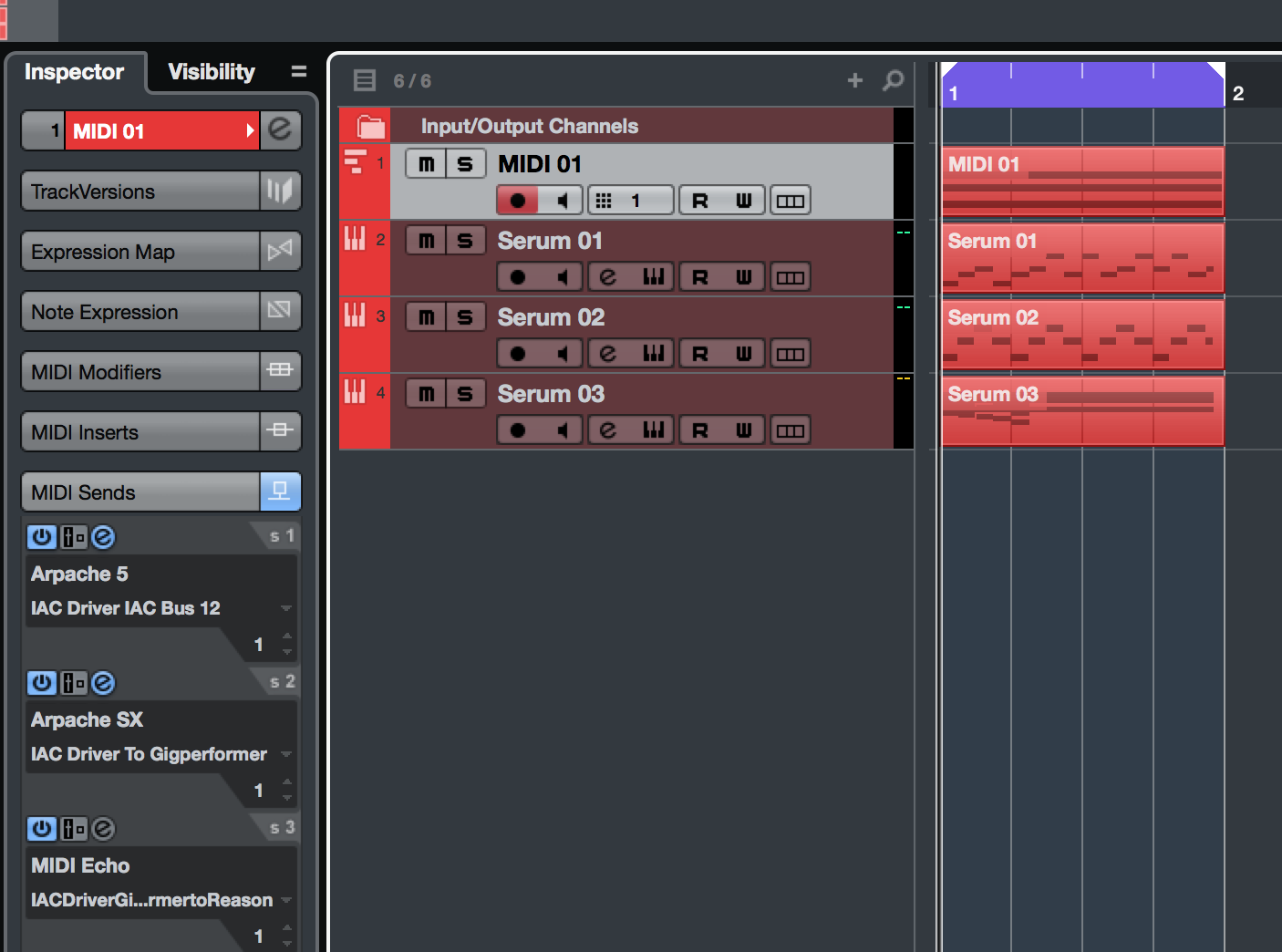The height and width of the screenshot is (952, 1282).
Task: Switch to the Inspector tab
Action: (75, 72)
